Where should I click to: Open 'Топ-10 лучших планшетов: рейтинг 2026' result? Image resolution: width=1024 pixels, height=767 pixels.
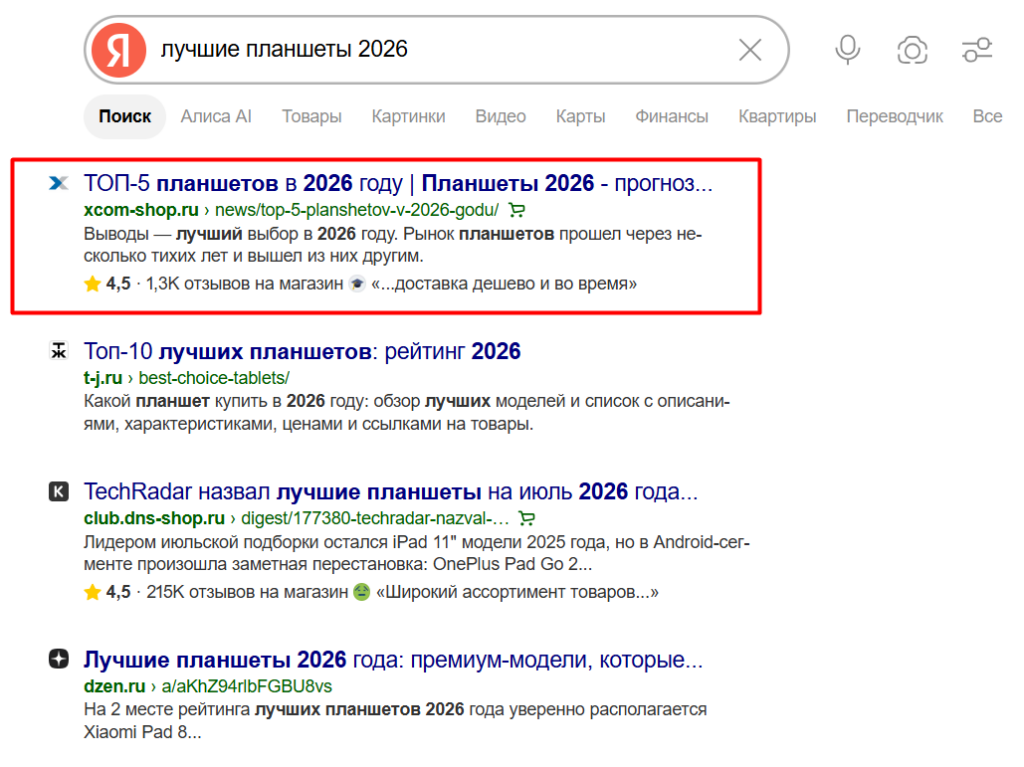[302, 351]
